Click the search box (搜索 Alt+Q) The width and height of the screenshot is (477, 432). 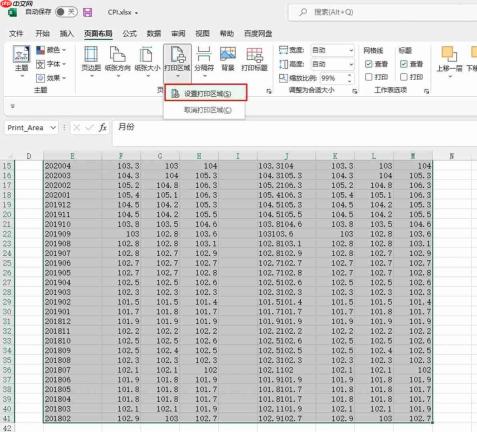coord(383,12)
